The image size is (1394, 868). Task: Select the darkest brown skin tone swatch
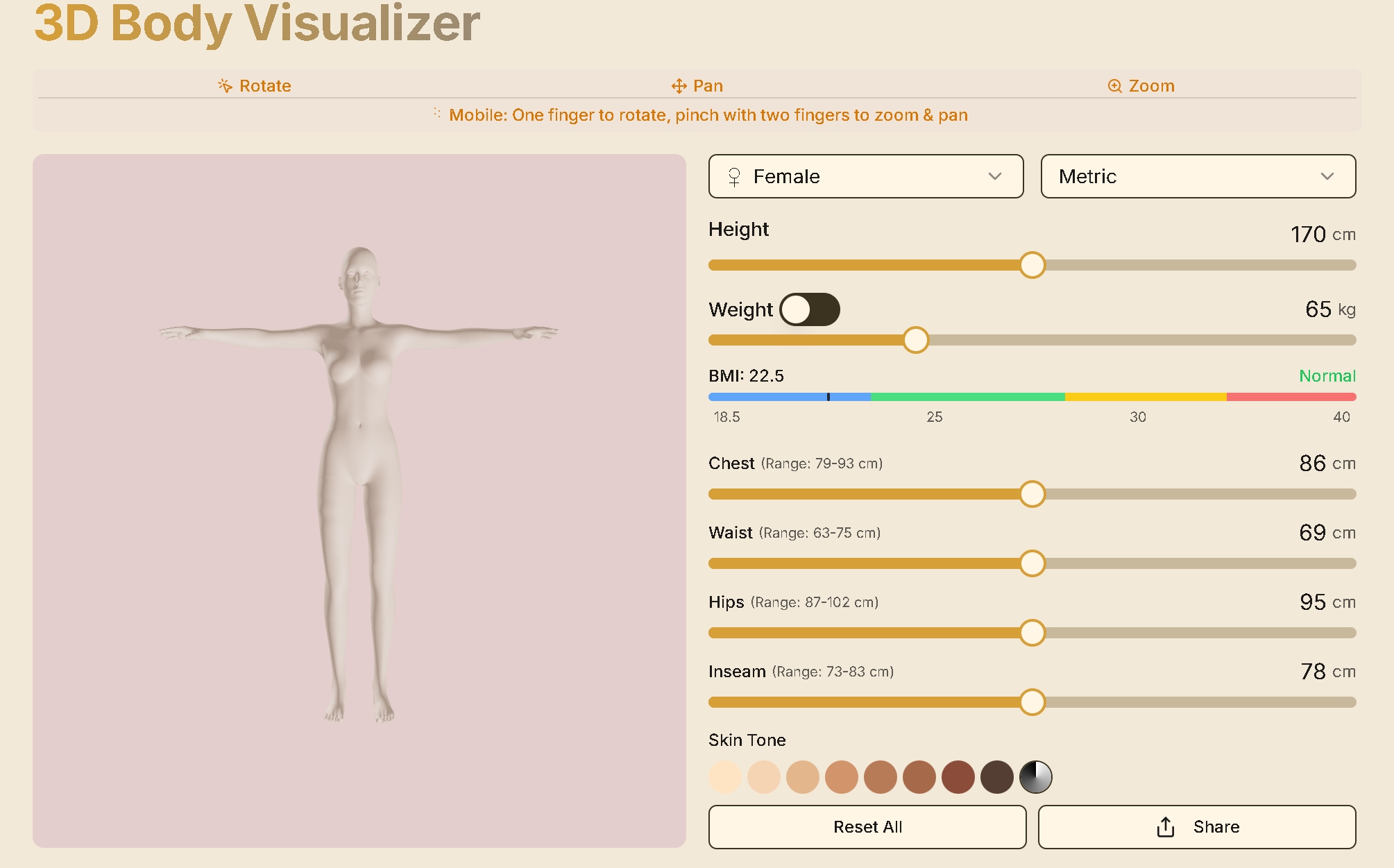996,777
